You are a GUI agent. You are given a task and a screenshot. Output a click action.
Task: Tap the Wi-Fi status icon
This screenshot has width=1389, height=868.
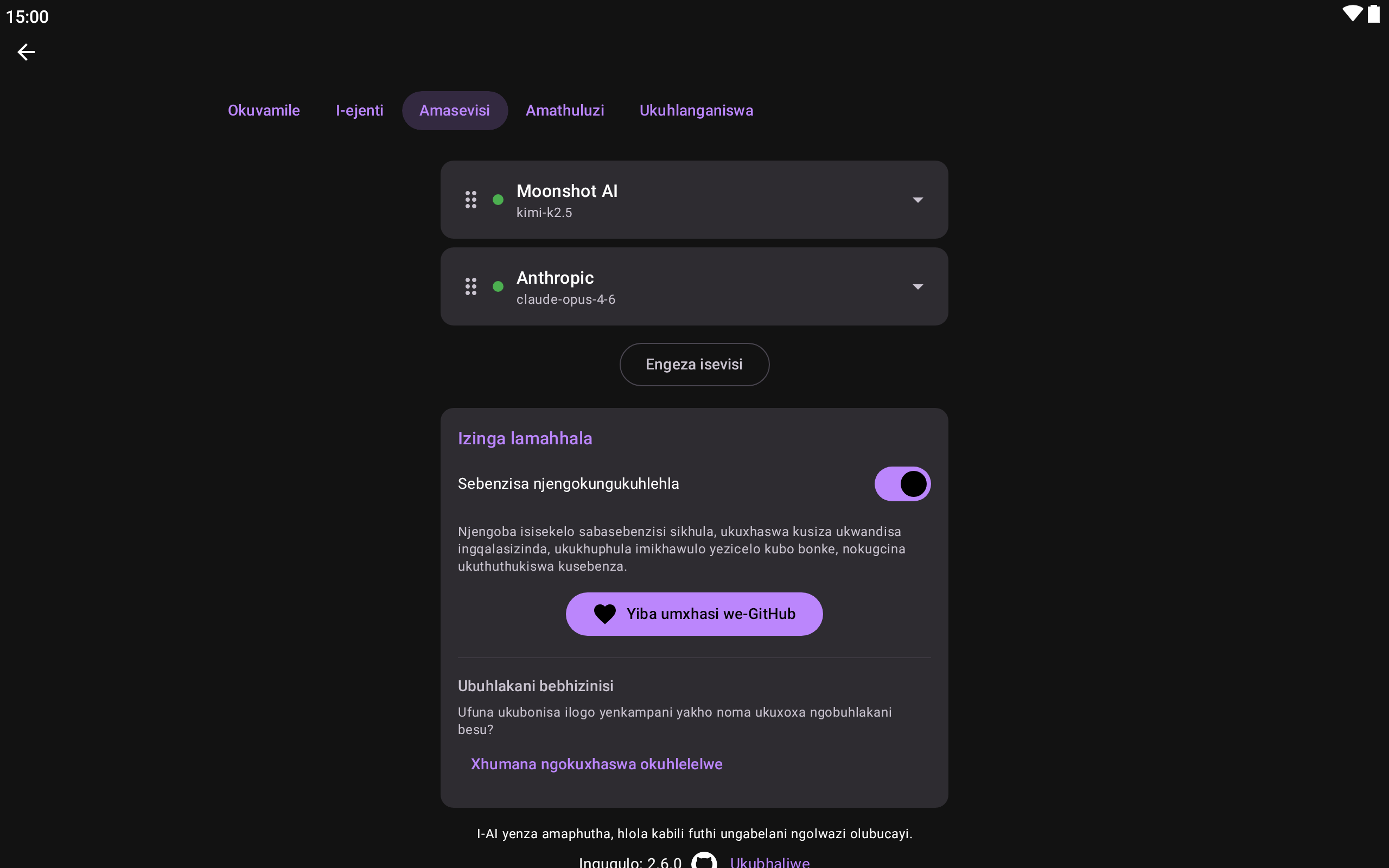1352,14
